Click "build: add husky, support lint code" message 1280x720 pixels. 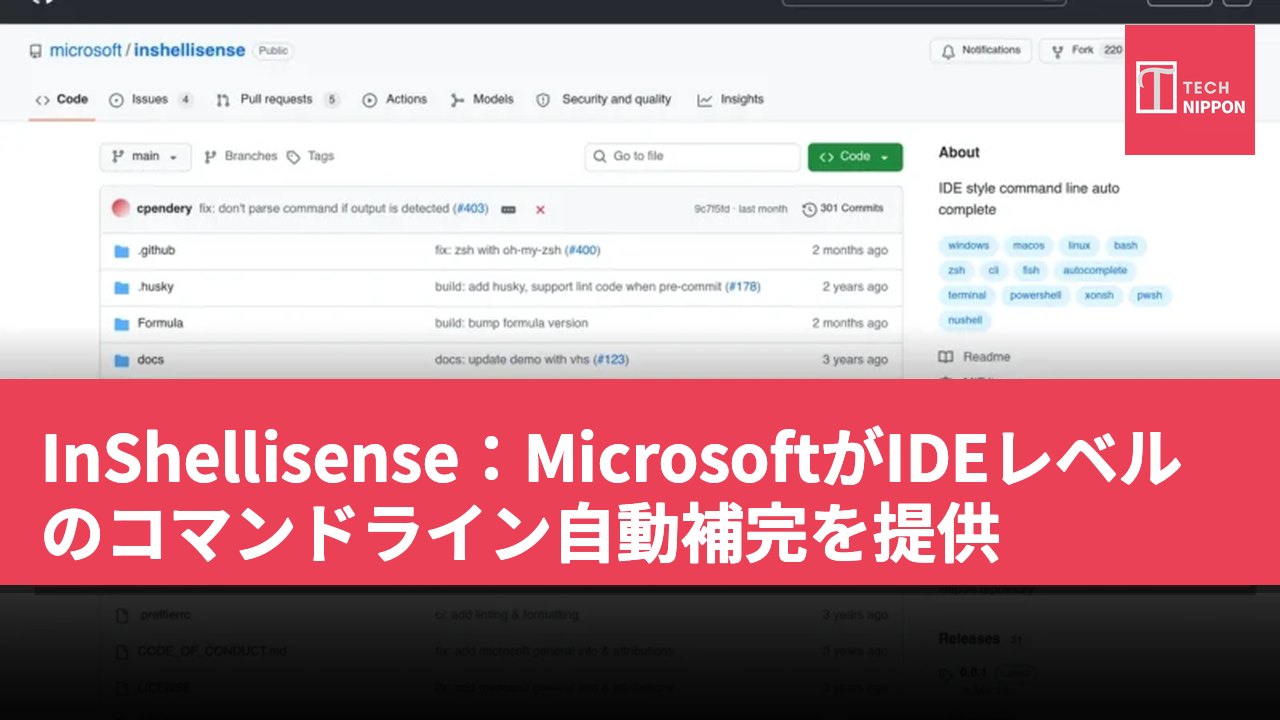578,287
